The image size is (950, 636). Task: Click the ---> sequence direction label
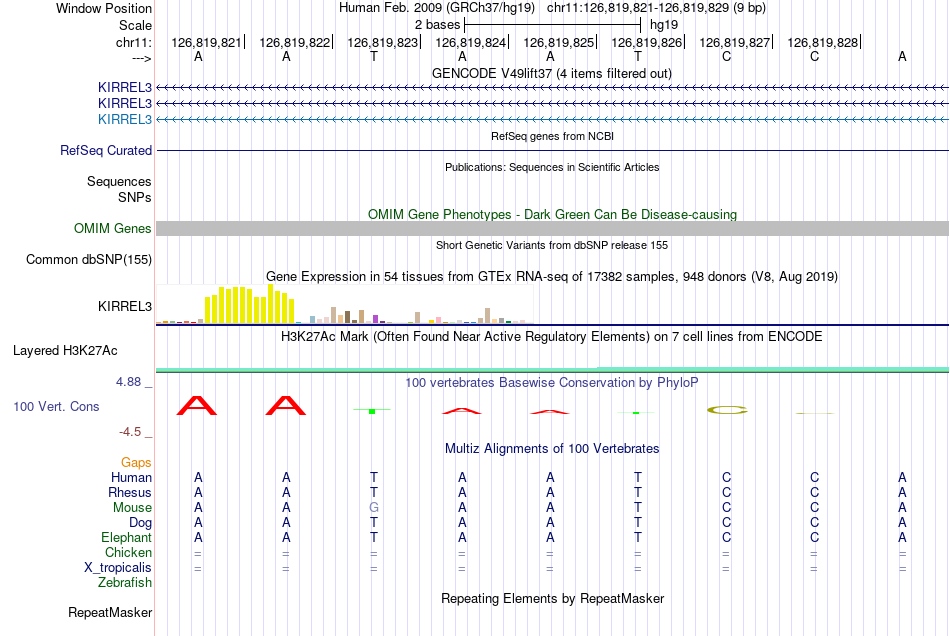(x=141, y=58)
